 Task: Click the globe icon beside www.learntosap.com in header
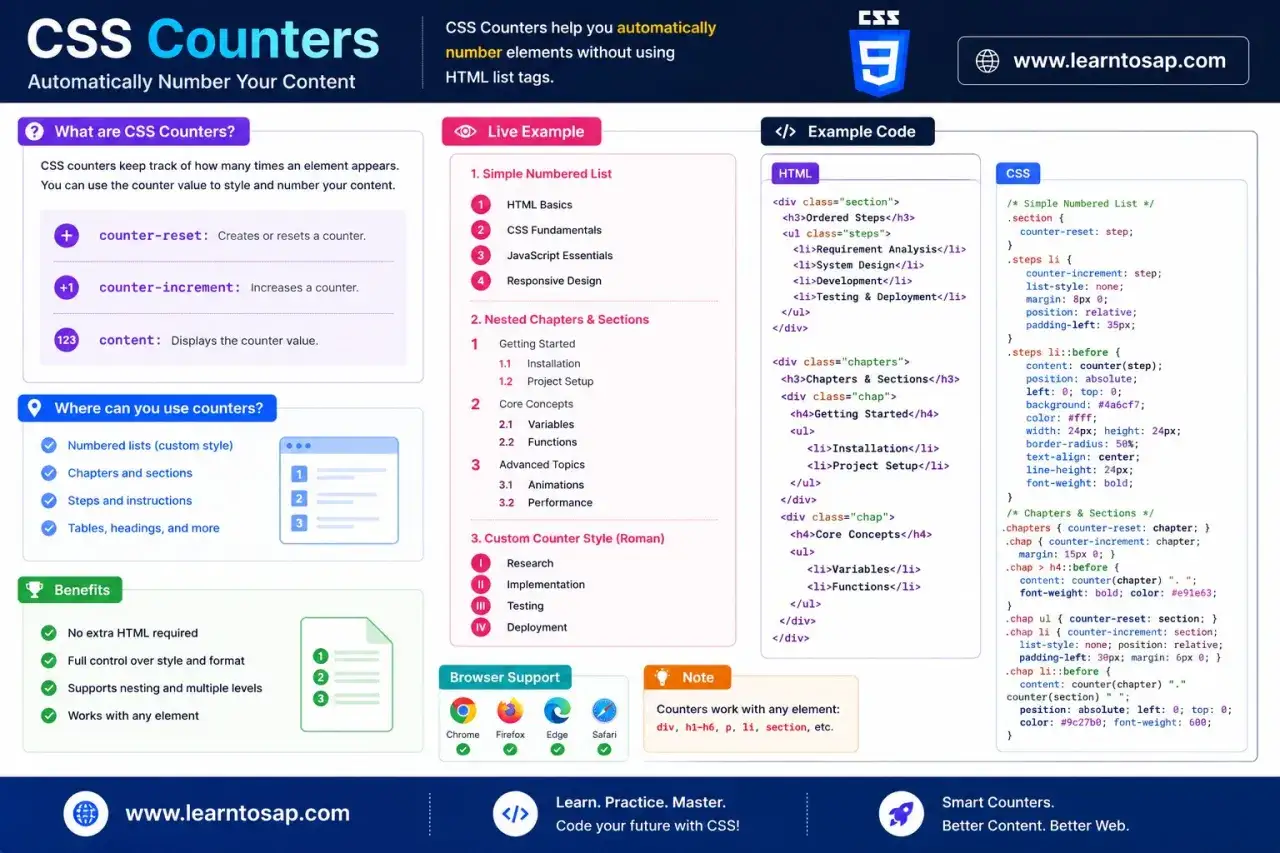pos(987,61)
